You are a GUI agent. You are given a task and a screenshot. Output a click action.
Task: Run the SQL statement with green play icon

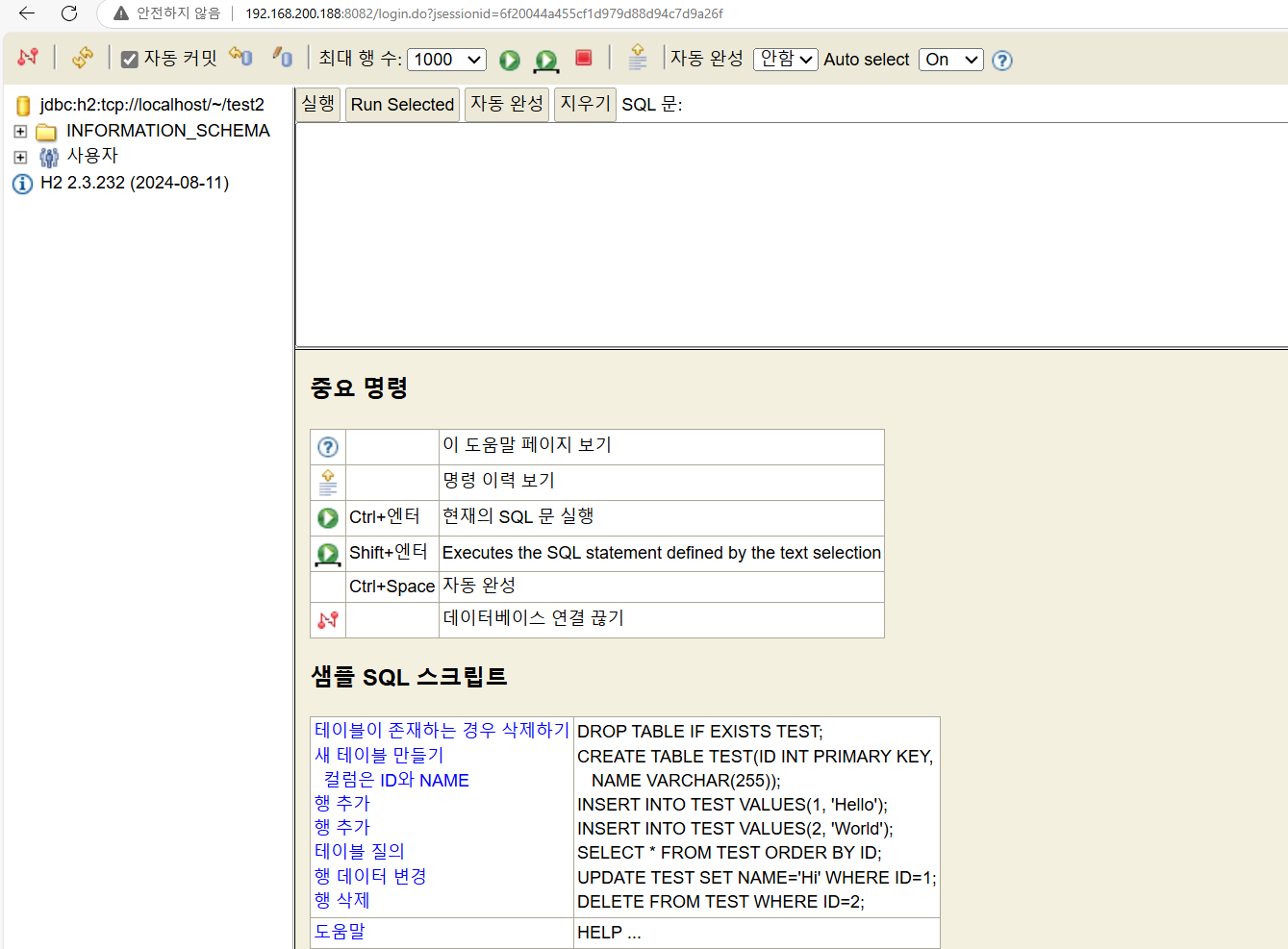click(x=510, y=61)
